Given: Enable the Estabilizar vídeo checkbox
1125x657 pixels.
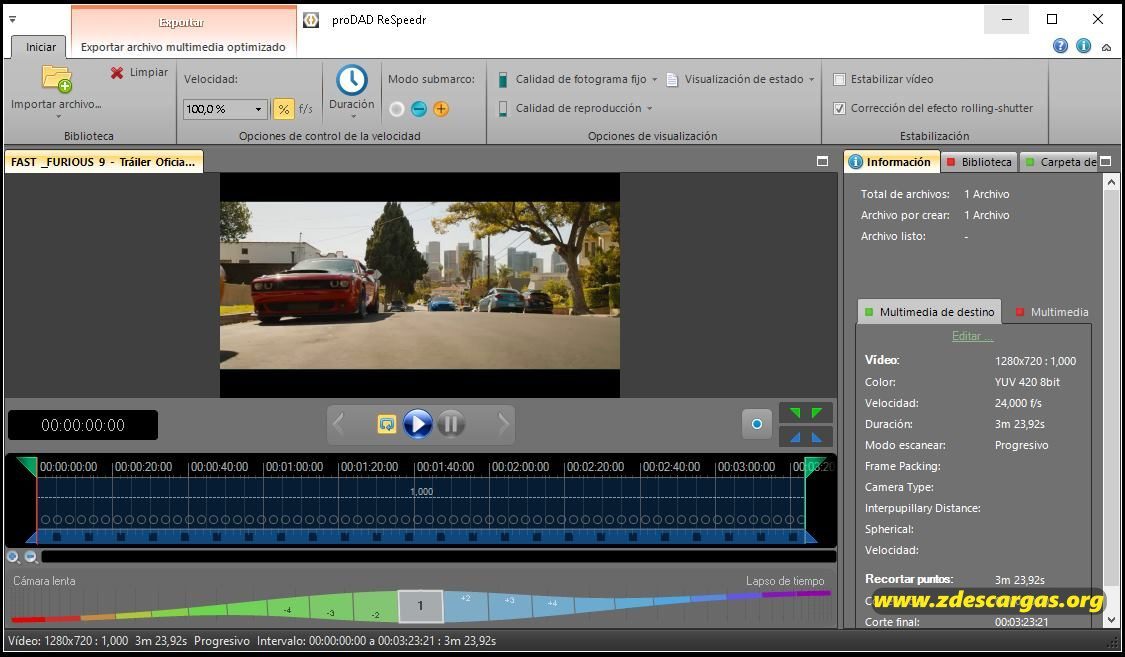Looking at the screenshot, I should point(839,80).
